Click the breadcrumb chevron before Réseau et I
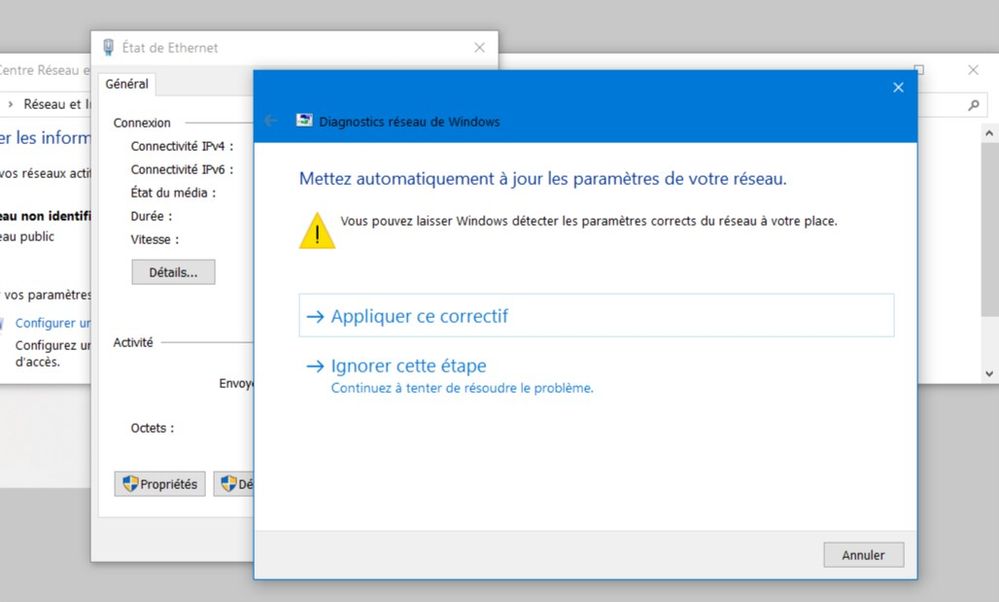This screenshot has height=602, width=999. [10, 104]
